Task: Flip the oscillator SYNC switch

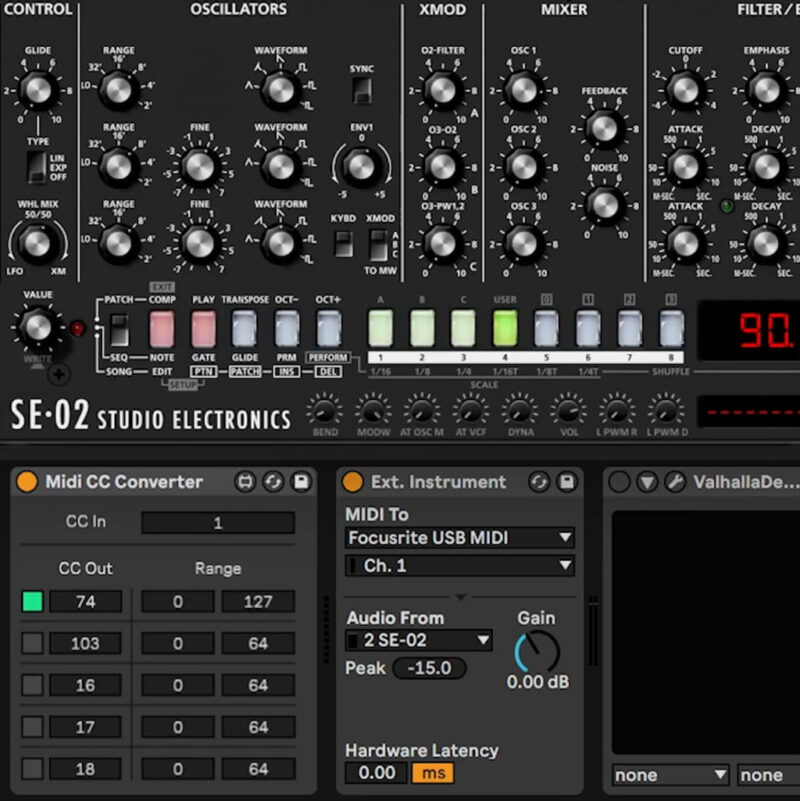Action: [x=362, y=91]
